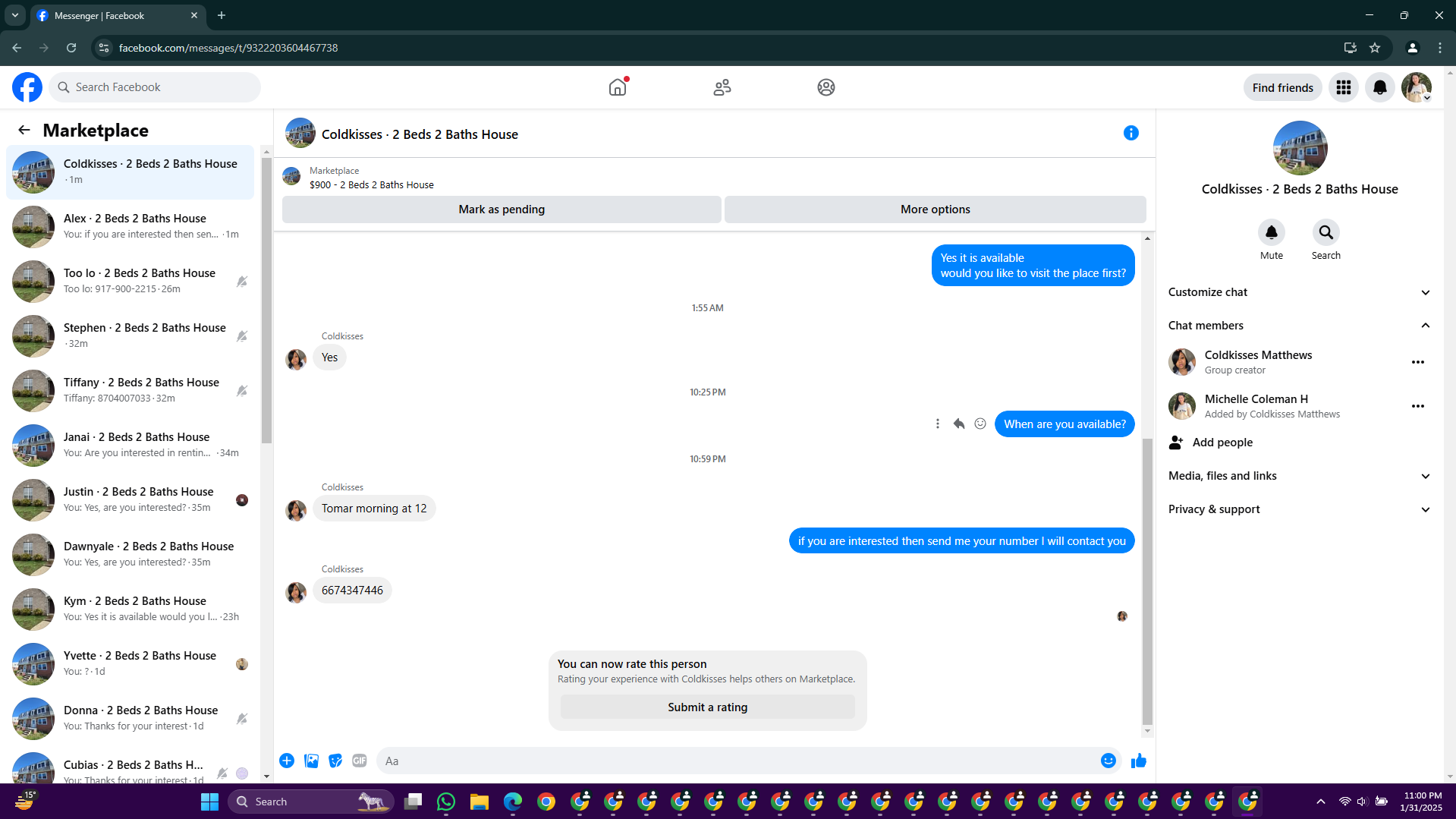Reply to When are you available message
Screen dimensions: 1456x819
959,424
